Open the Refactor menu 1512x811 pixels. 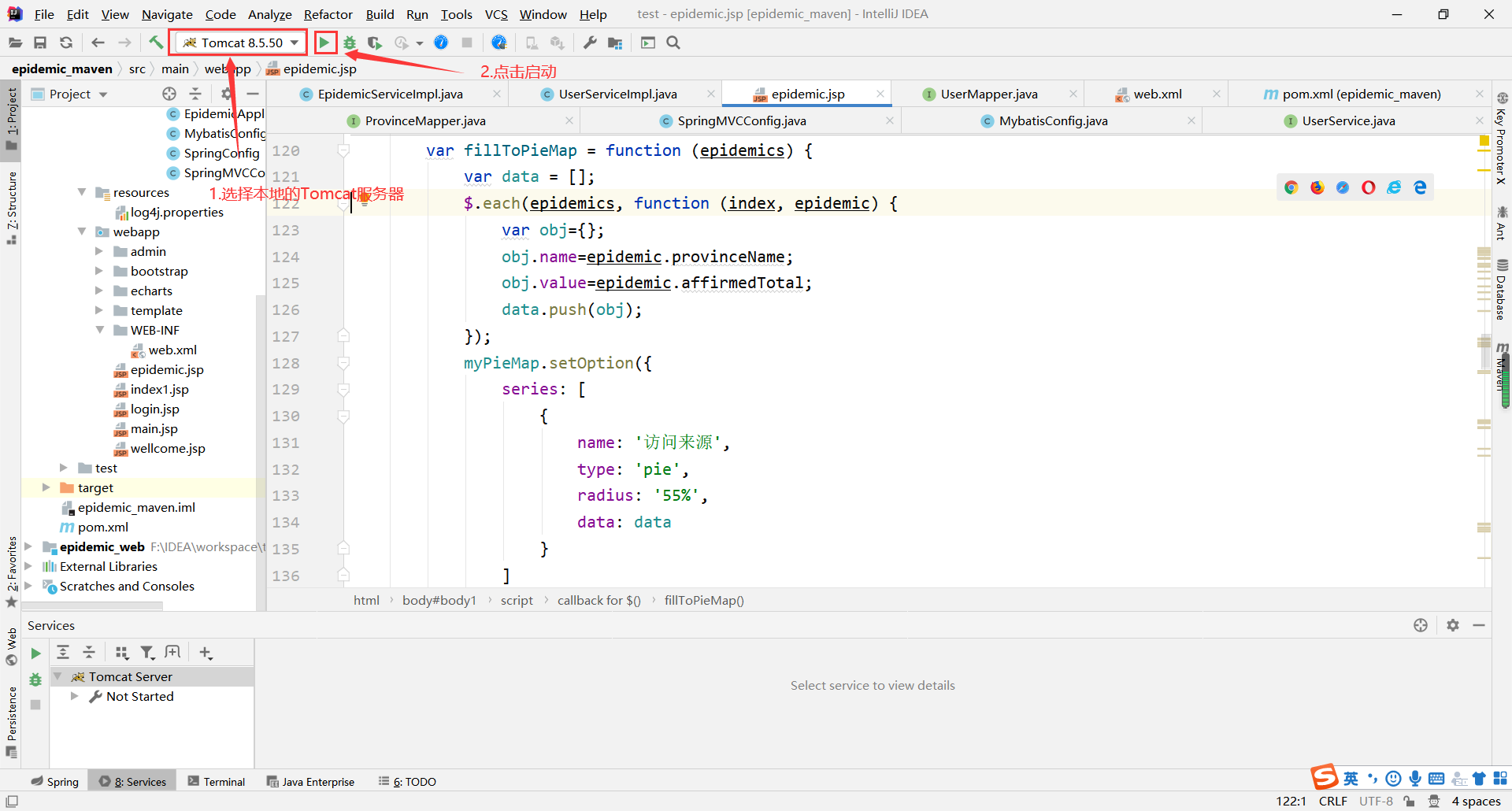[x=328, y=14]
